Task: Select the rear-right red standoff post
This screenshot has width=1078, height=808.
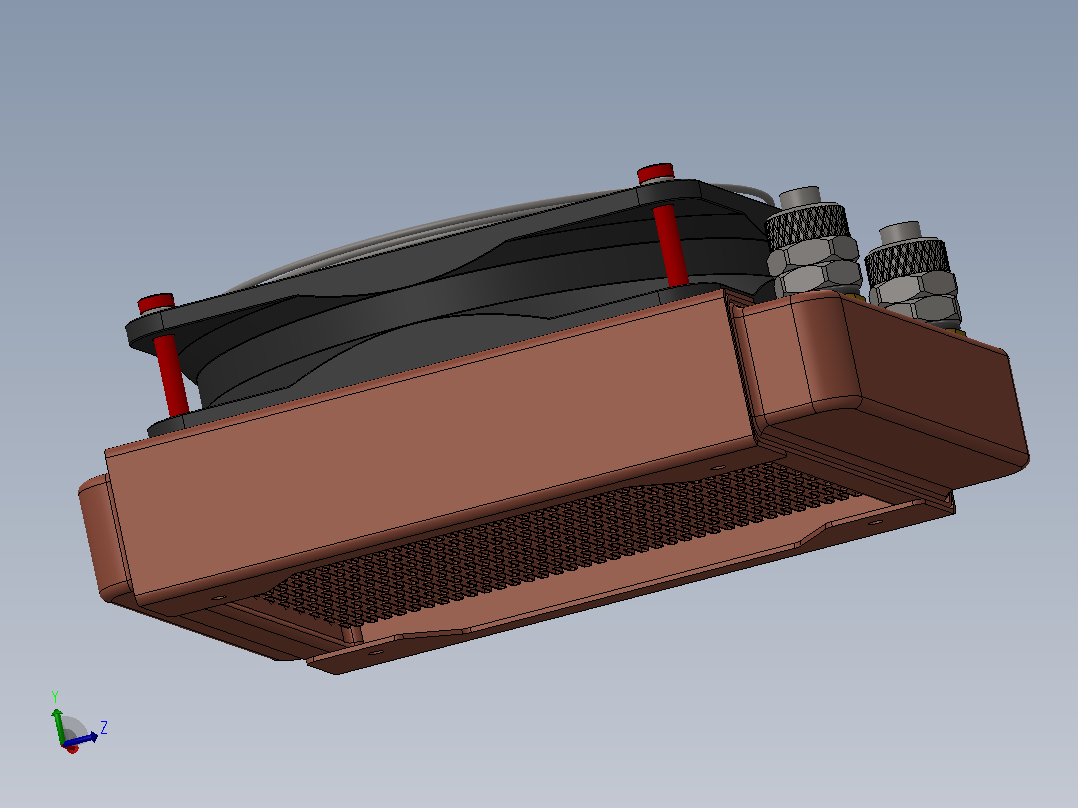Action: (671, 245)
